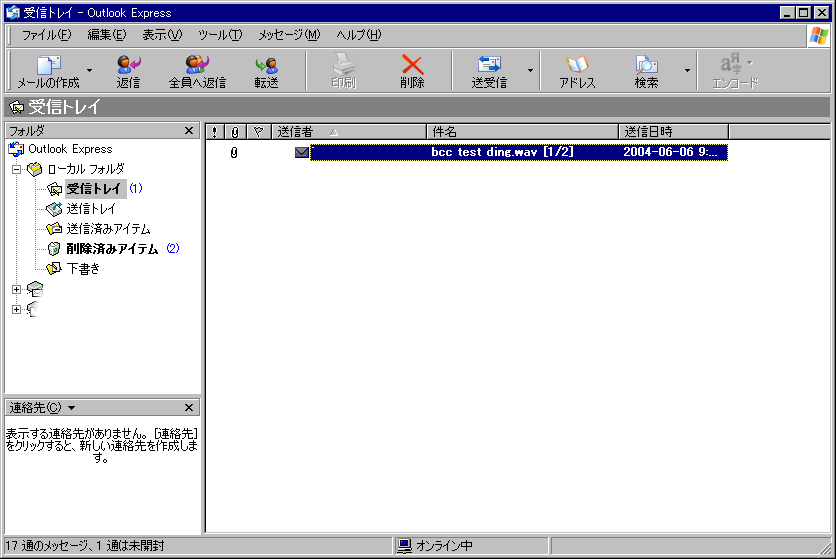Image resolution: width=836 pixels, height=559 pixels.
Task: Open the 編集(E) menu
Action: coord(107,35)
